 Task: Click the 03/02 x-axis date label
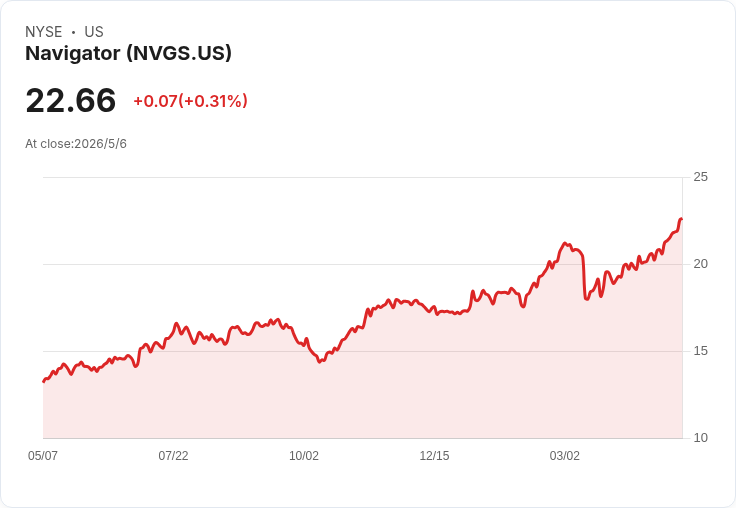click(x=565, y=455)
